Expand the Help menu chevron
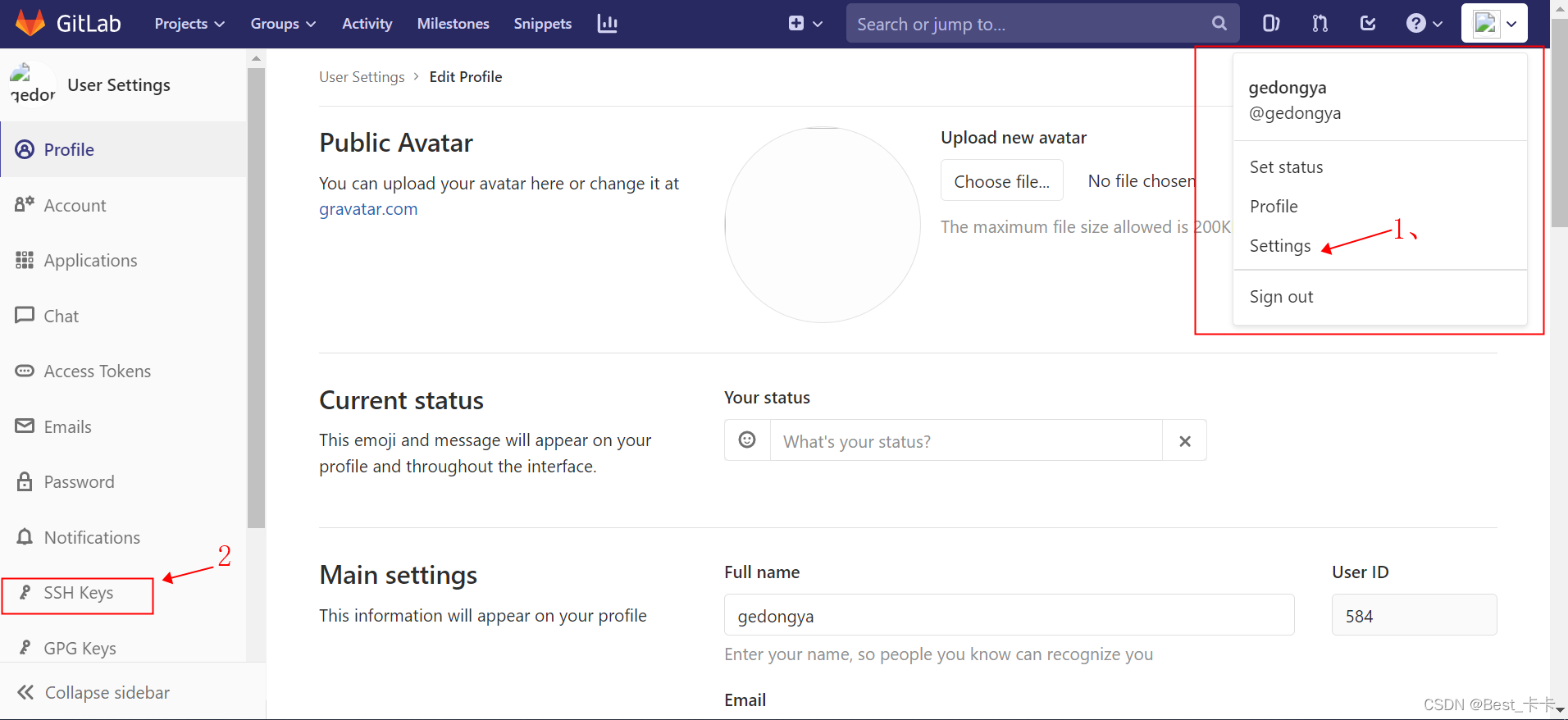Screen dimensions: 1568x720 pos(1438,25)
